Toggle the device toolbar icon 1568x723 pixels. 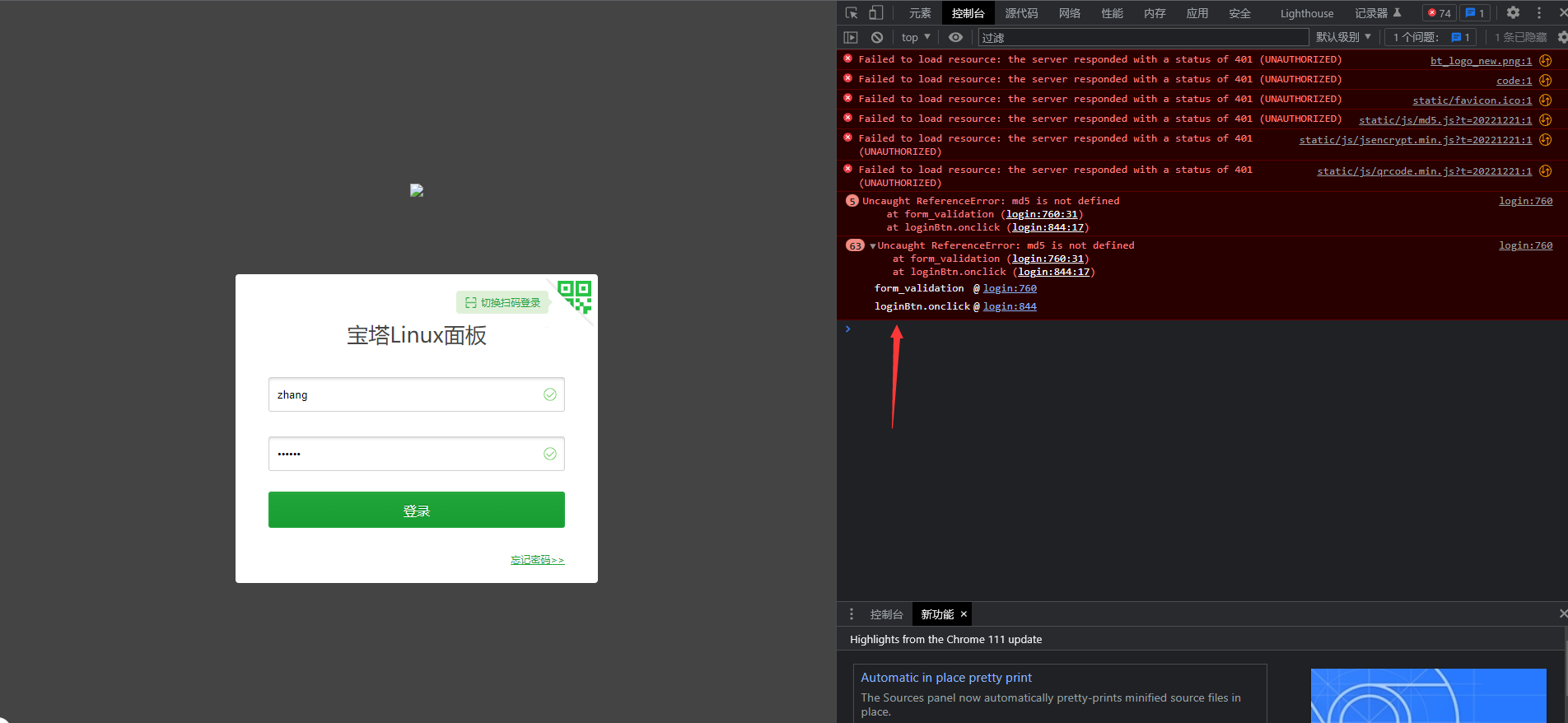click(876, 13)
